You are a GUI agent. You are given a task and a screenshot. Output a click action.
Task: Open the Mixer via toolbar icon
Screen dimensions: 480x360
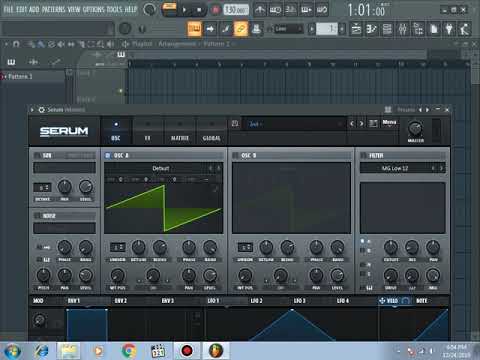pos(403,29)
